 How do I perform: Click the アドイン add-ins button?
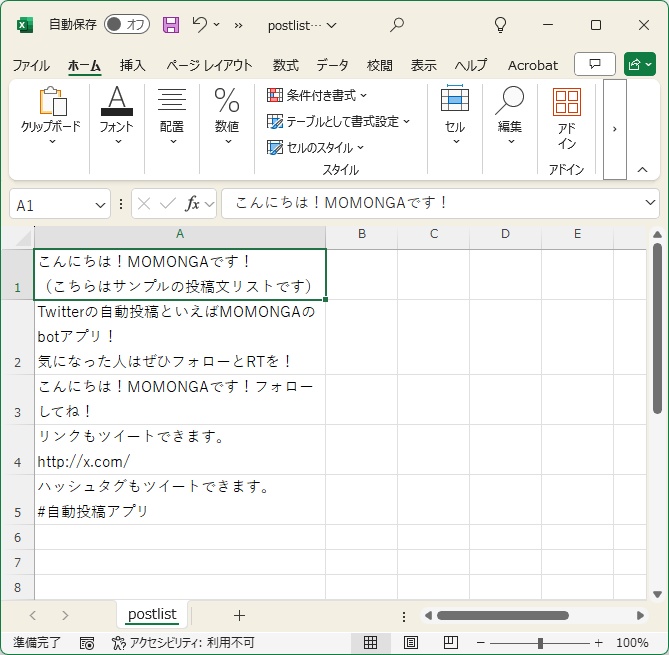click(x=567, y=119)
